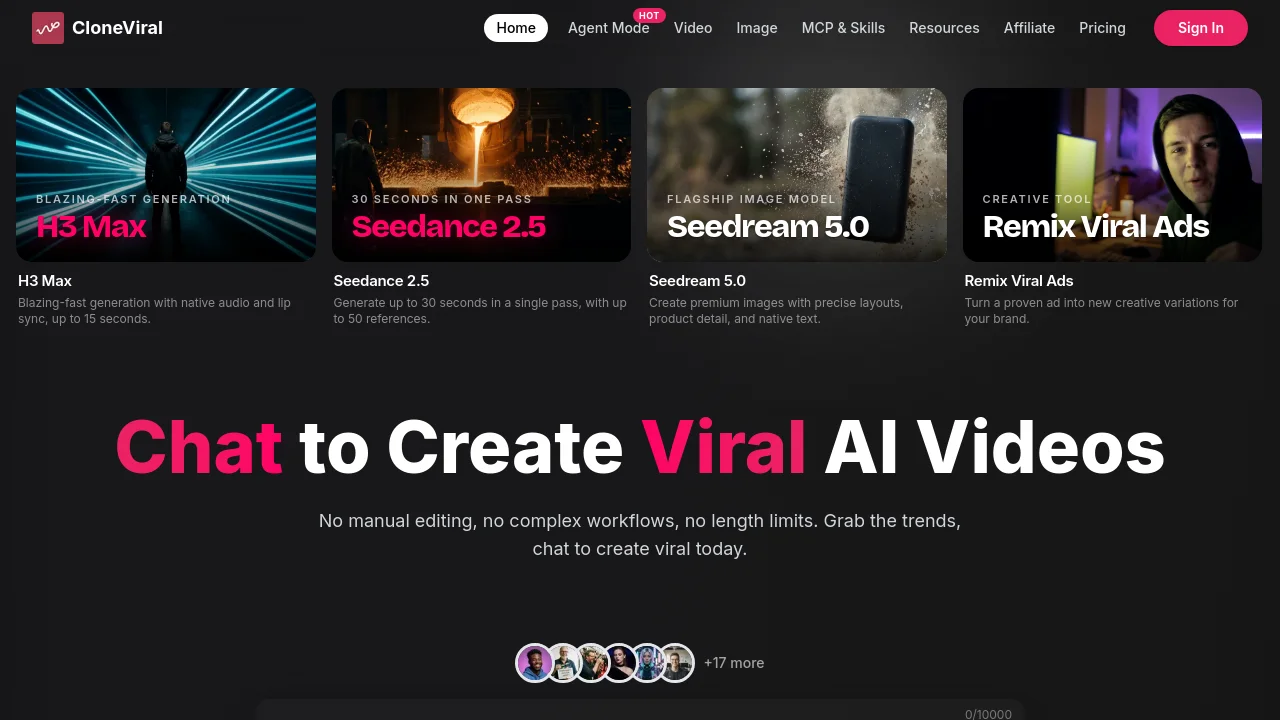1280x720 pixels.
Task: Focus the chat prompt input box
Action: pyautogui.click(x=640, y=710)
